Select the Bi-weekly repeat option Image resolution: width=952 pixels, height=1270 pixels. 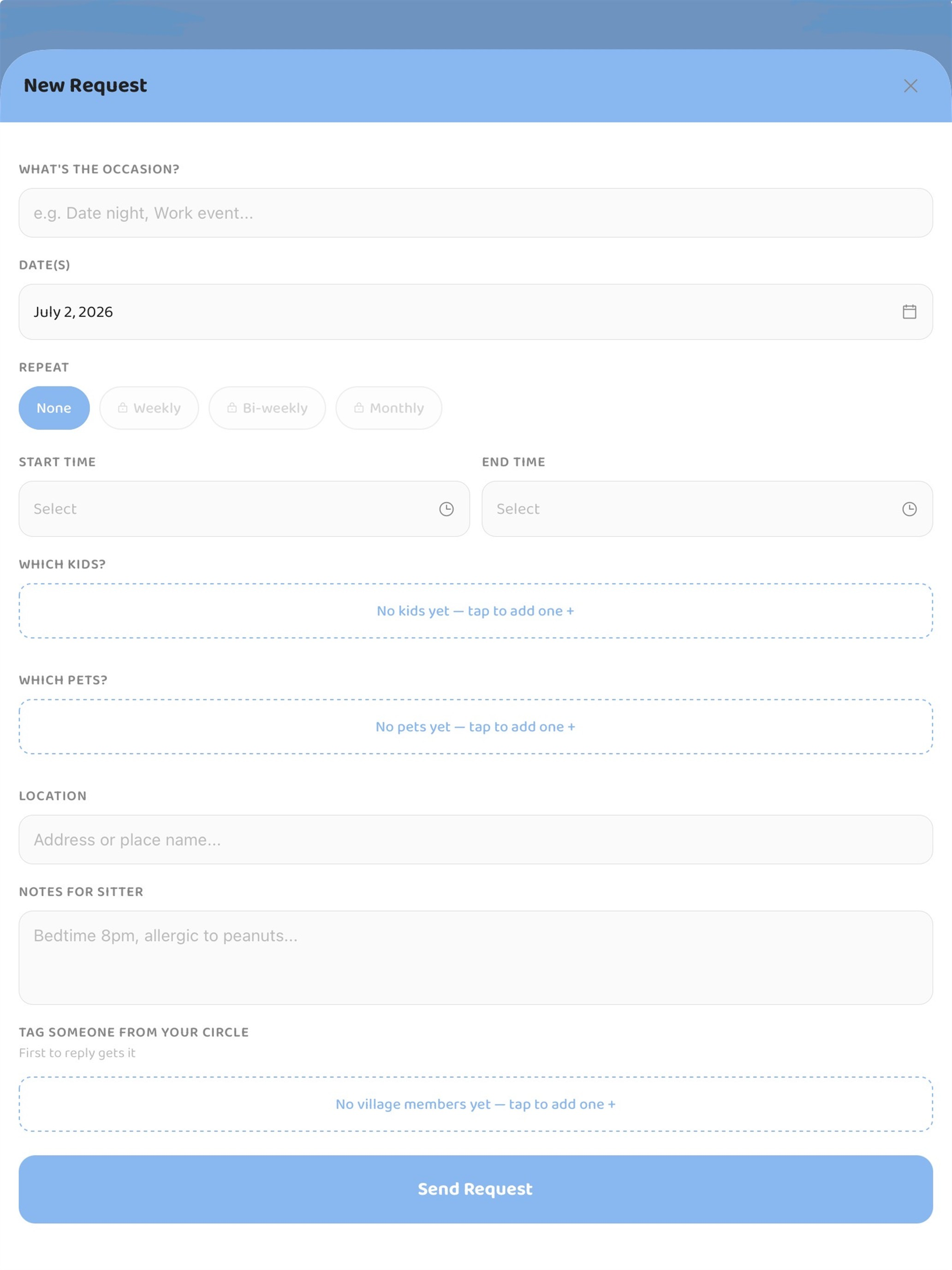coord(268,407)
